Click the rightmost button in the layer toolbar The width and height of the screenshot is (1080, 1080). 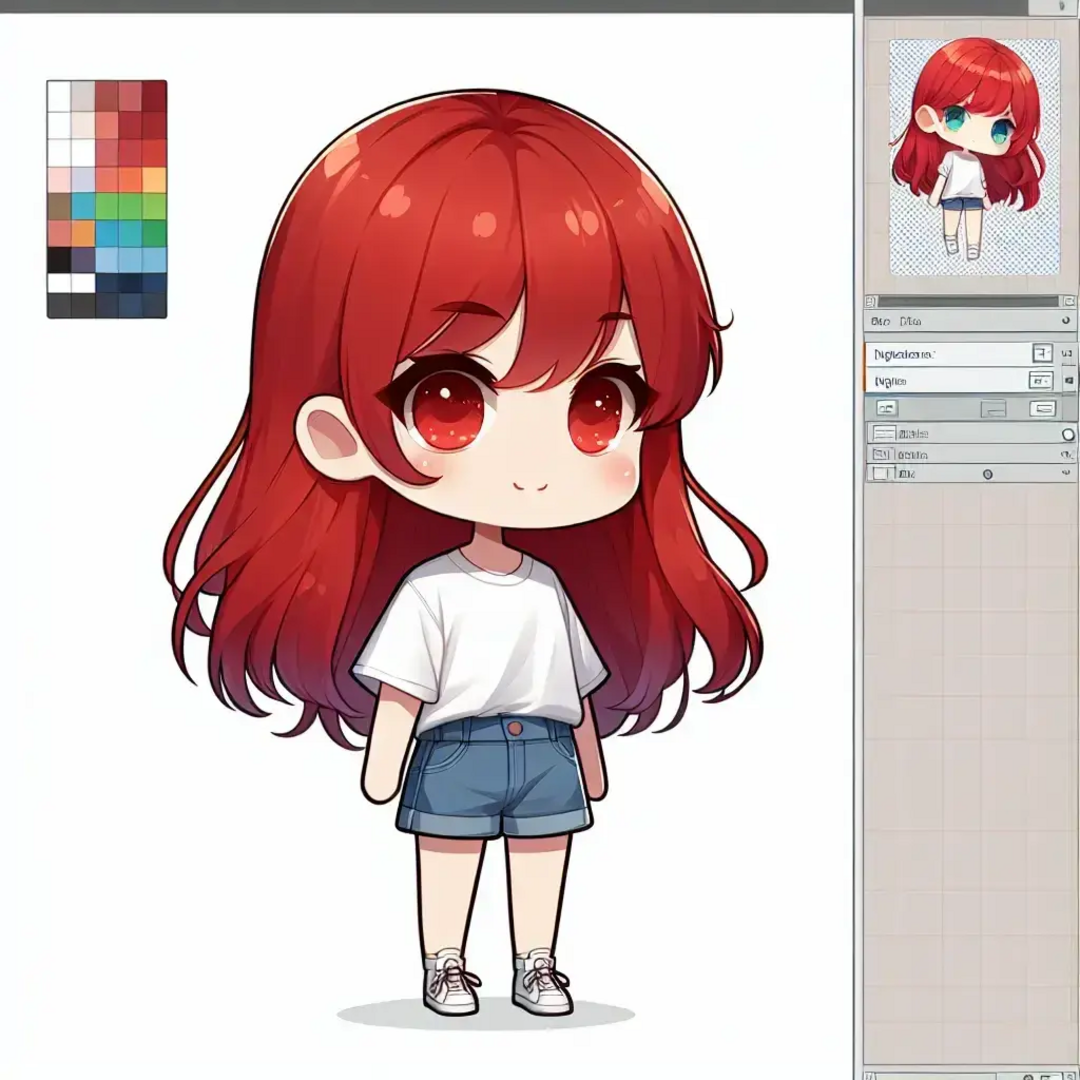coord(1042,408)
